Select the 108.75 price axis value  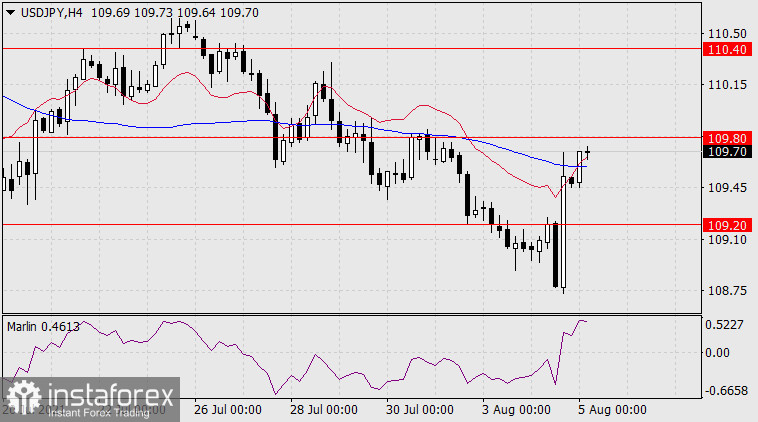(x=727, y=291)
